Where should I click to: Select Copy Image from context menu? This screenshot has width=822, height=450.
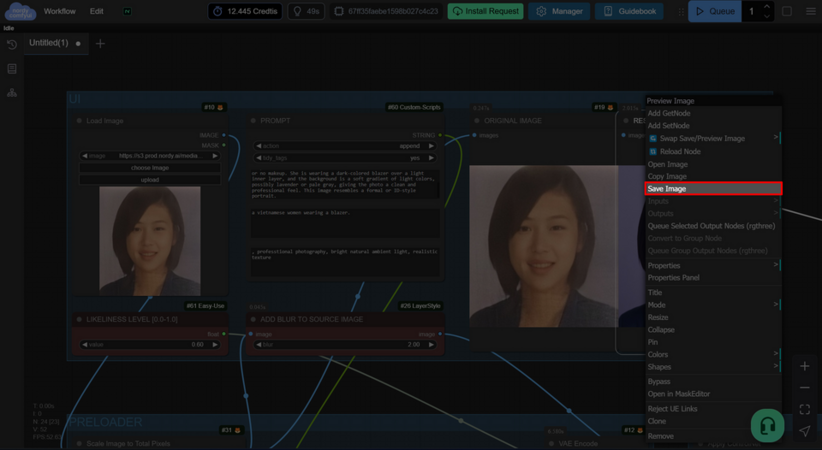[667, 176]
